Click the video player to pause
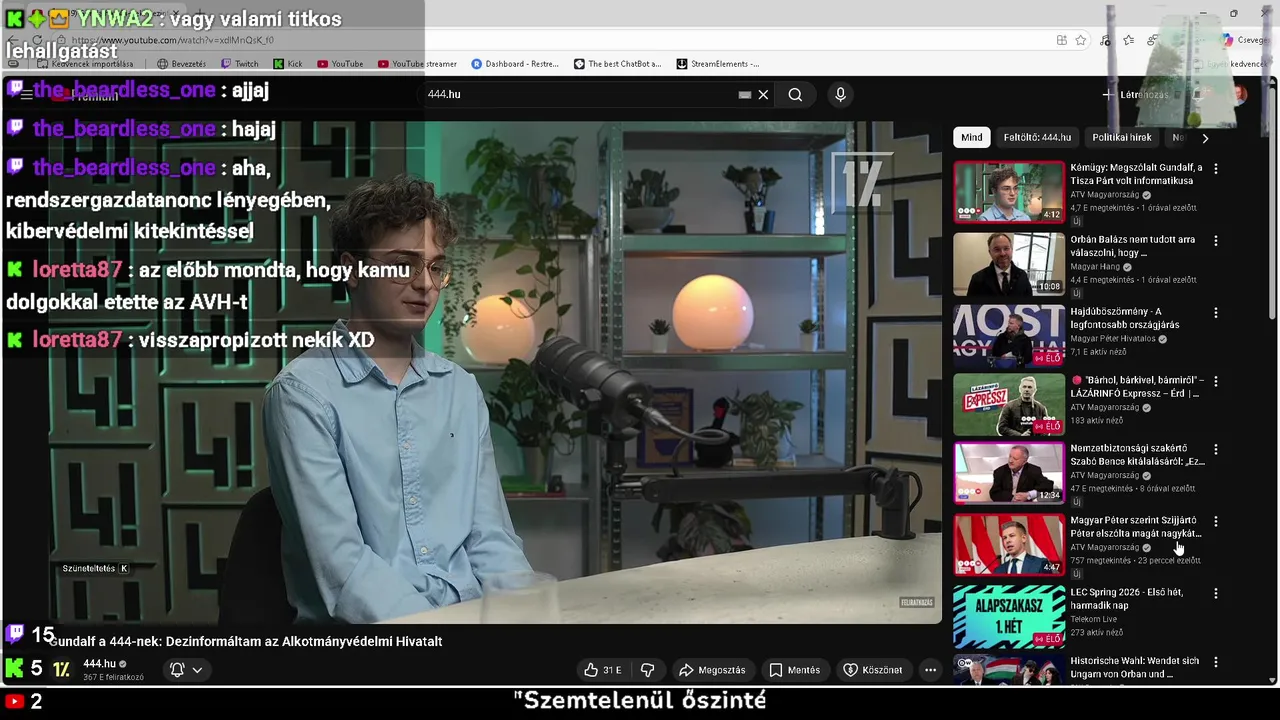This screenshot has width=1280, height=720. [495, 372]
